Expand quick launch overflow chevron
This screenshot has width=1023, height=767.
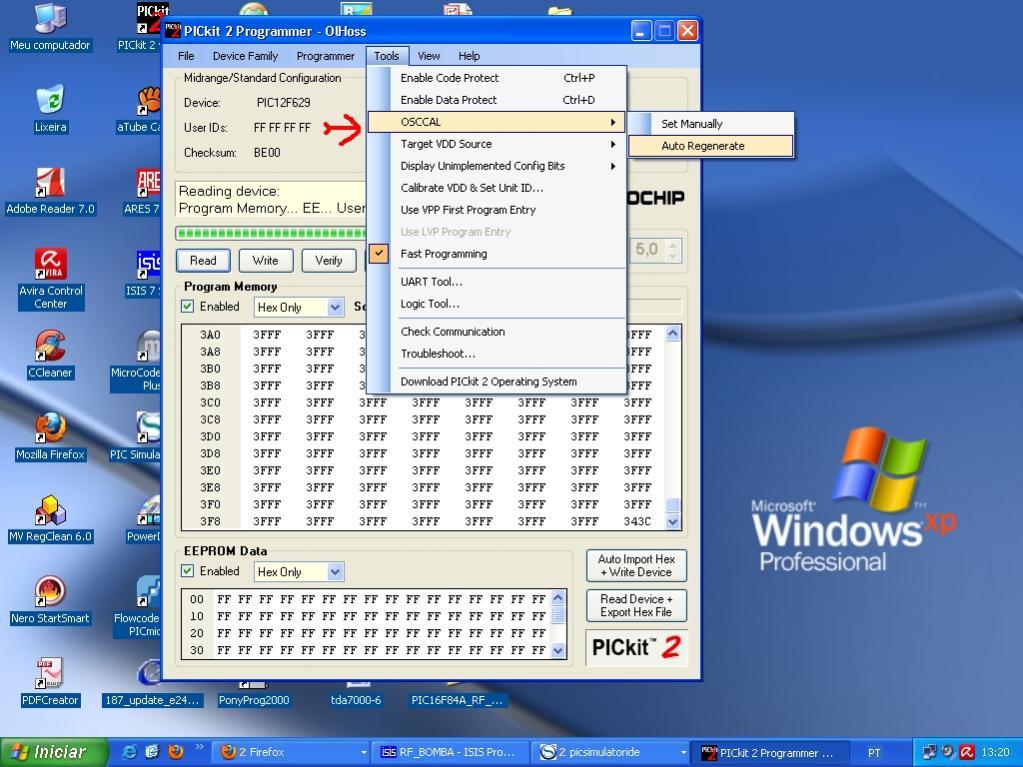[199, 747]
